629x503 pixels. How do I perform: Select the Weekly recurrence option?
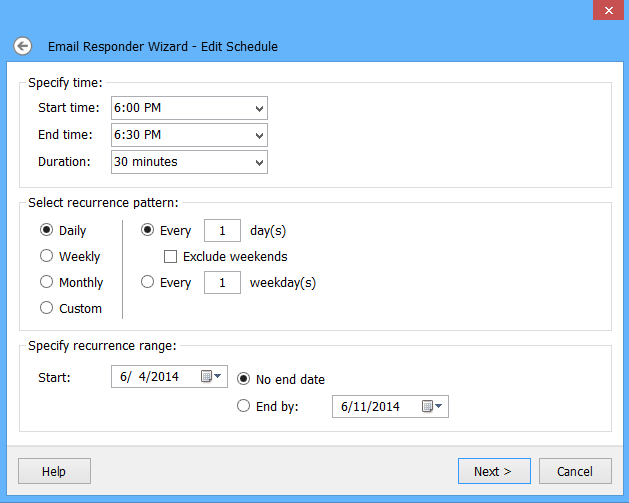46,257
